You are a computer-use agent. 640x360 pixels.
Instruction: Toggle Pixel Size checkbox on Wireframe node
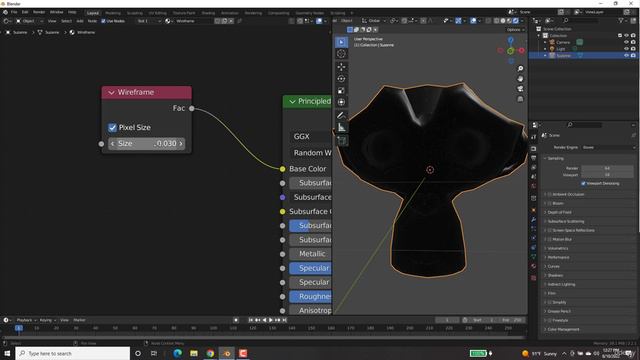pos(113,127)
